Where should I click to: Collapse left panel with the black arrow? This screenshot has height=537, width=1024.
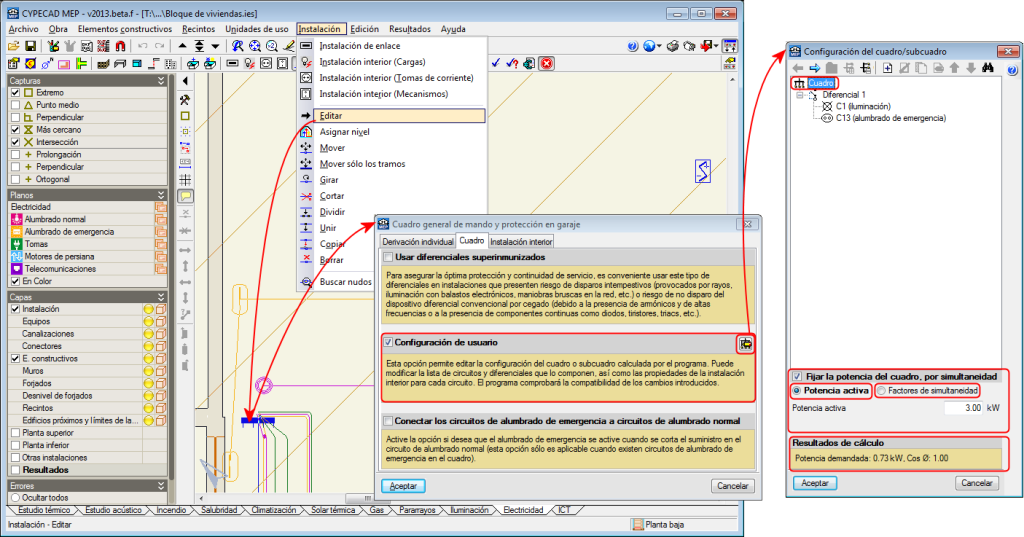pyautogui.click(x=185, y=81)
